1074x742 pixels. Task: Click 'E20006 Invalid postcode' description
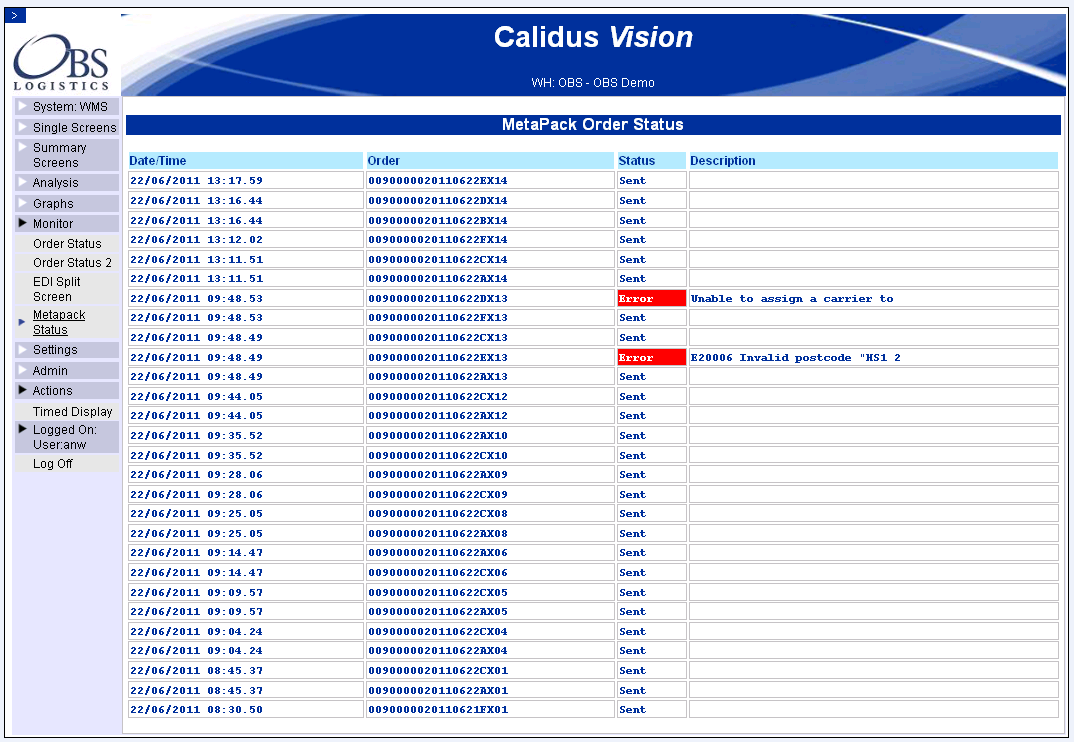pos(795,358)
